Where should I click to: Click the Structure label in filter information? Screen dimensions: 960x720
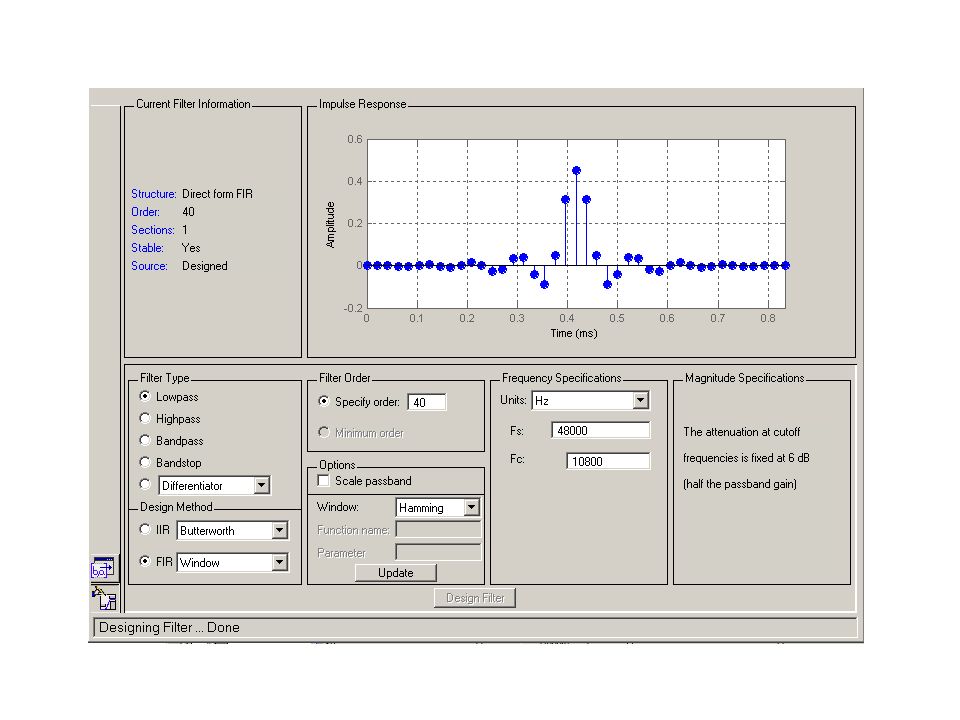coord(154,194)
